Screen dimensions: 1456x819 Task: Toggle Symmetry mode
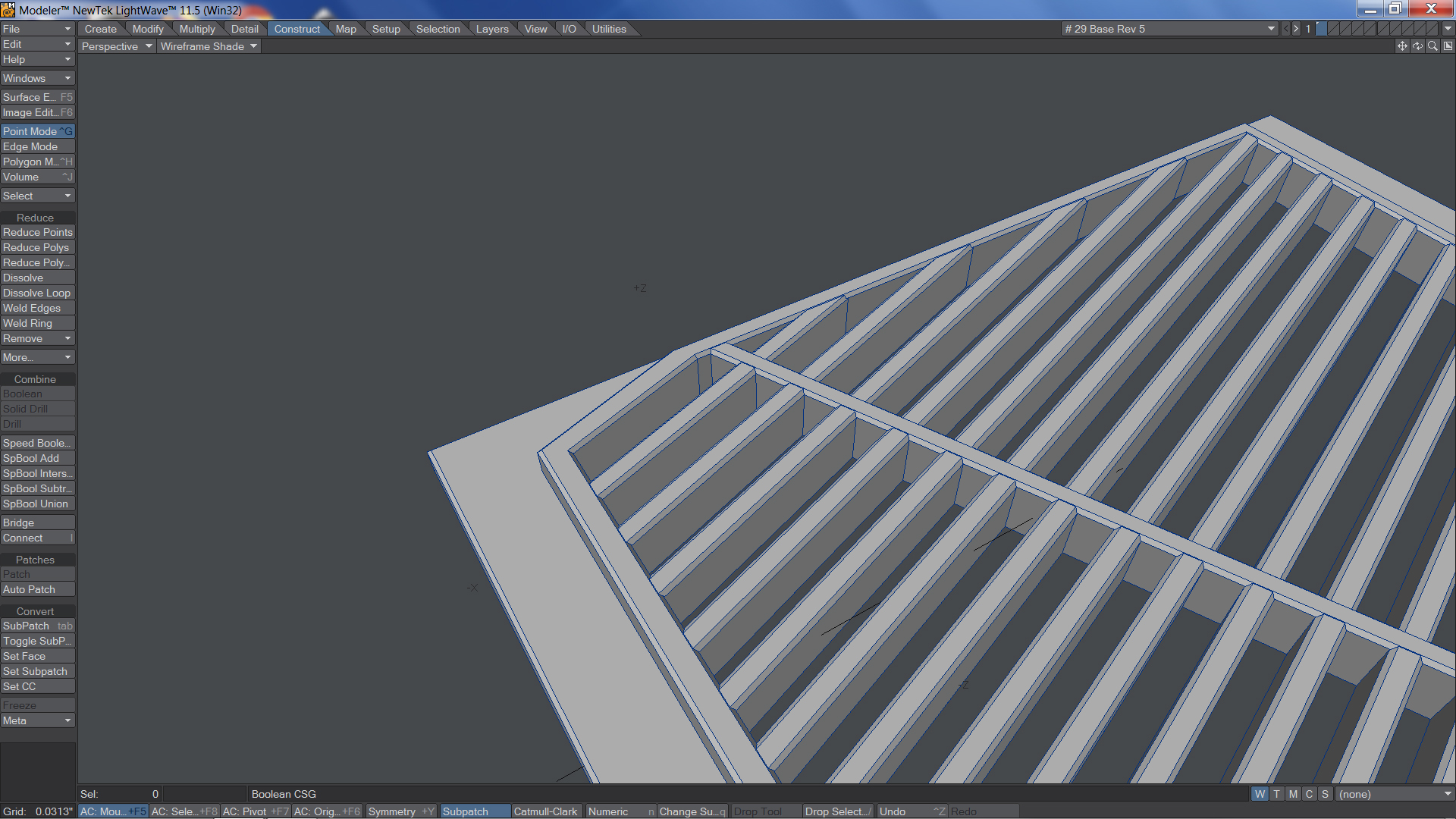401,811
